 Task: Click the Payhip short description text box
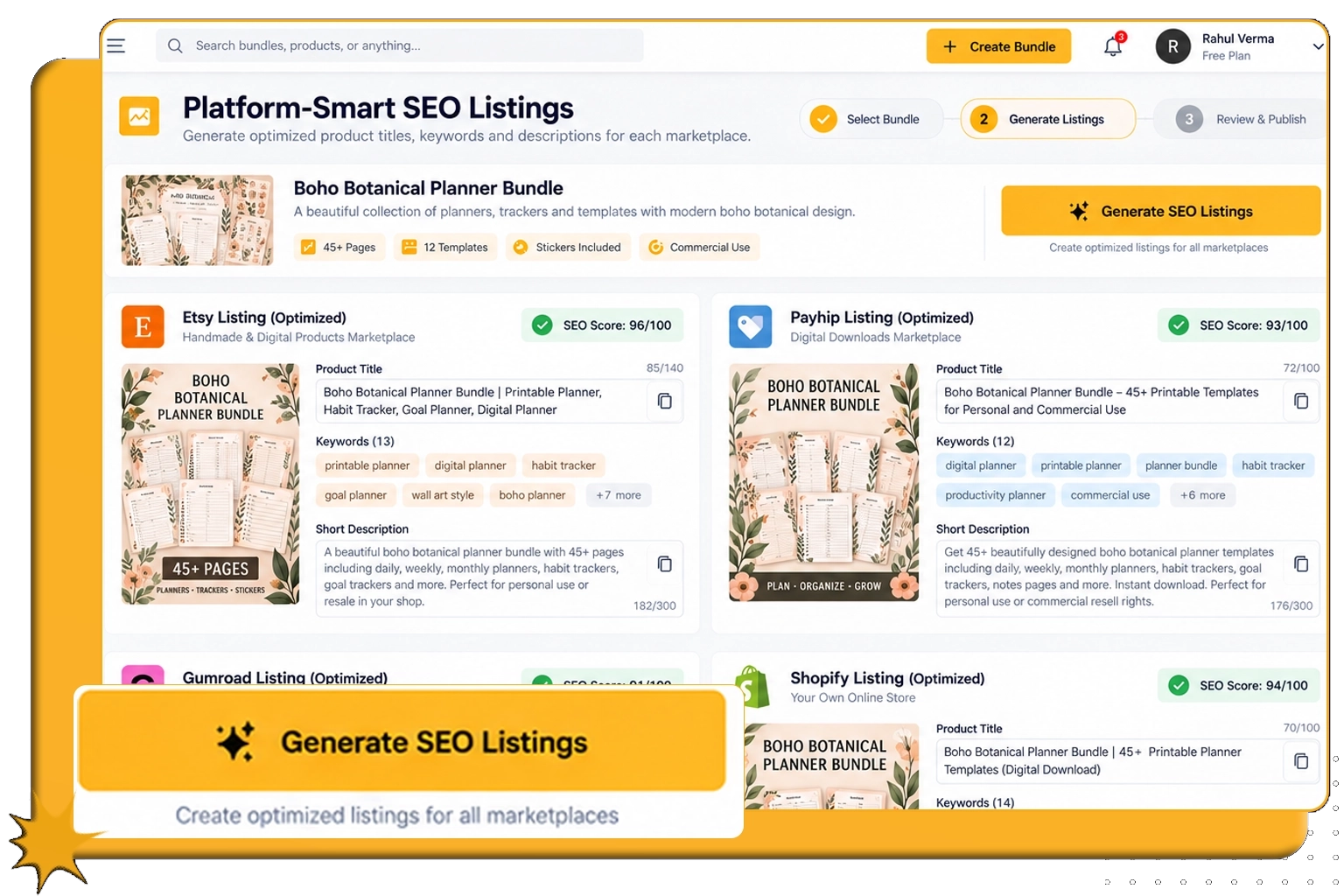(1127, 577)
